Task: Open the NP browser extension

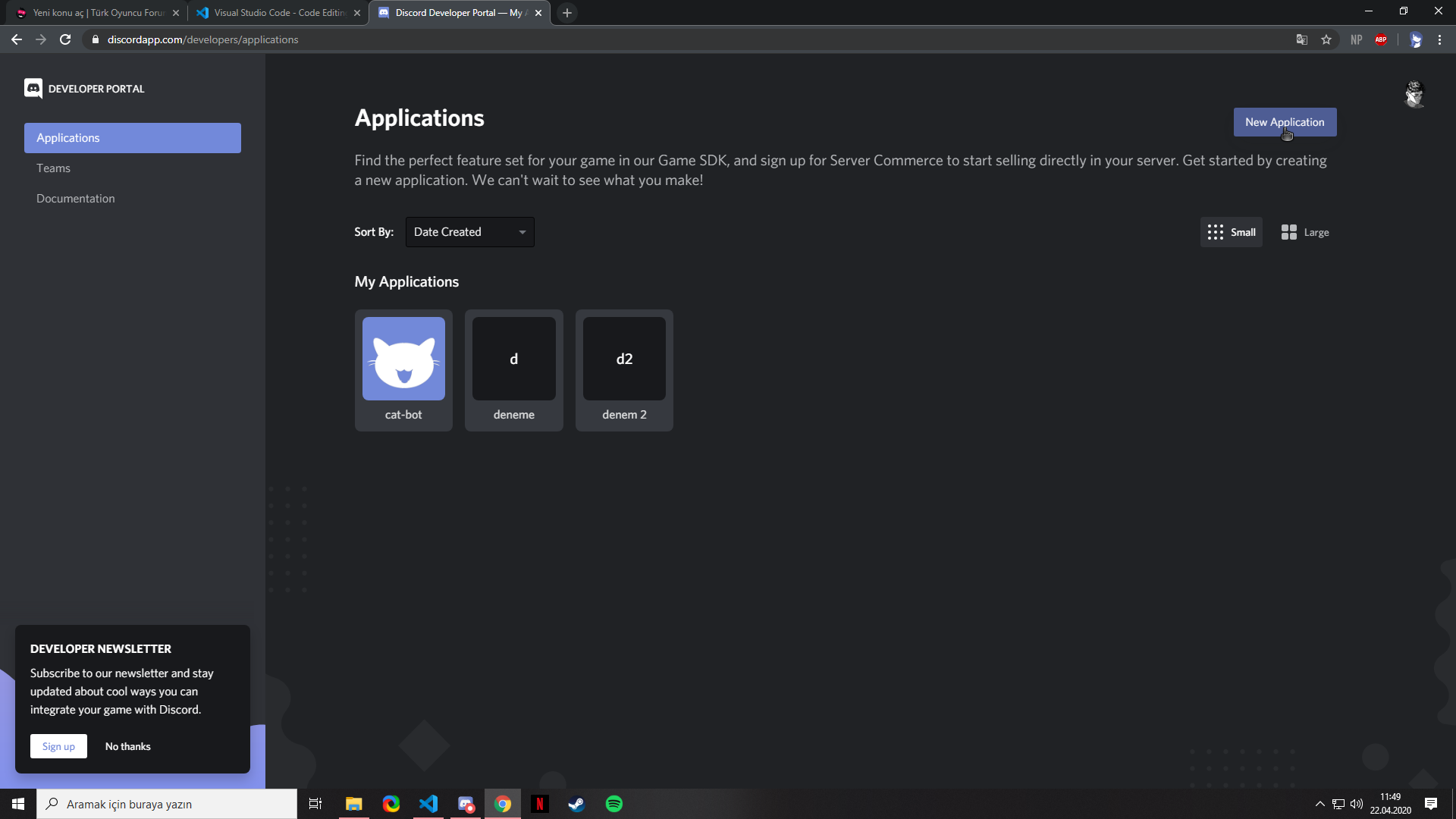Action: click(1357, 39)
